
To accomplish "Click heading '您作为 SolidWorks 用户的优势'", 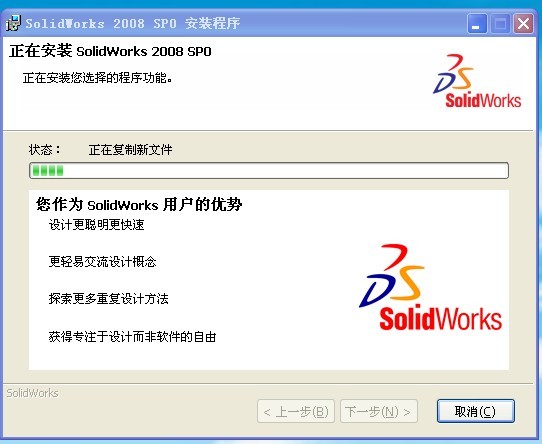I will (x=139, y=204).
